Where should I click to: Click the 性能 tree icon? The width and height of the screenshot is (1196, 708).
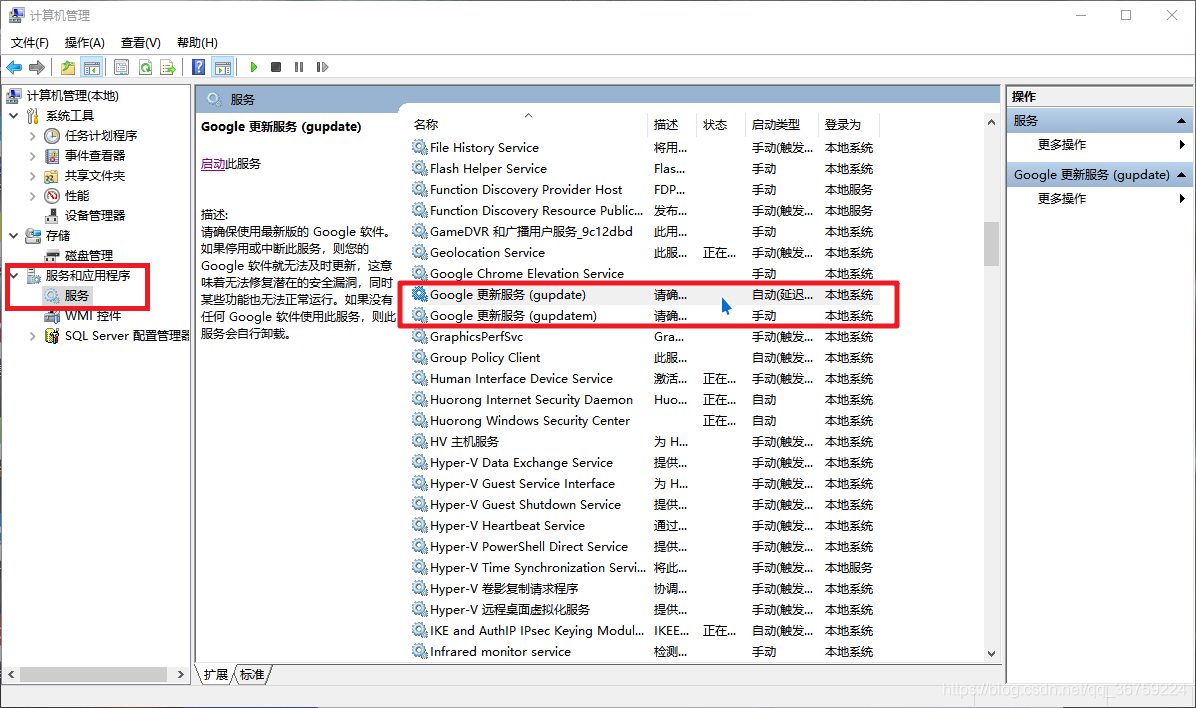[x=52, y=196]
